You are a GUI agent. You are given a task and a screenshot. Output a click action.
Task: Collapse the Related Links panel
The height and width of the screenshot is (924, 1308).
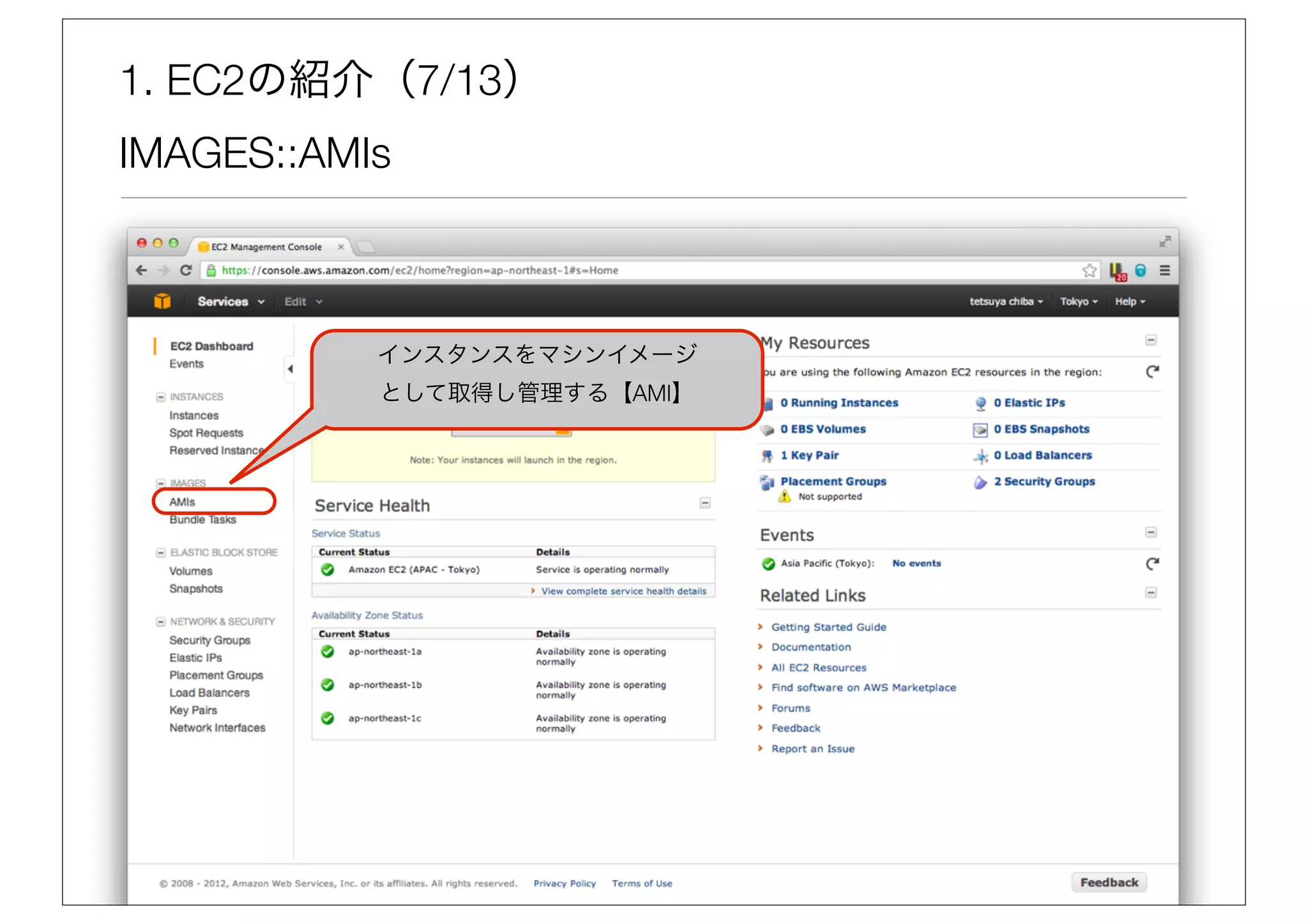tap(1151, 593)
